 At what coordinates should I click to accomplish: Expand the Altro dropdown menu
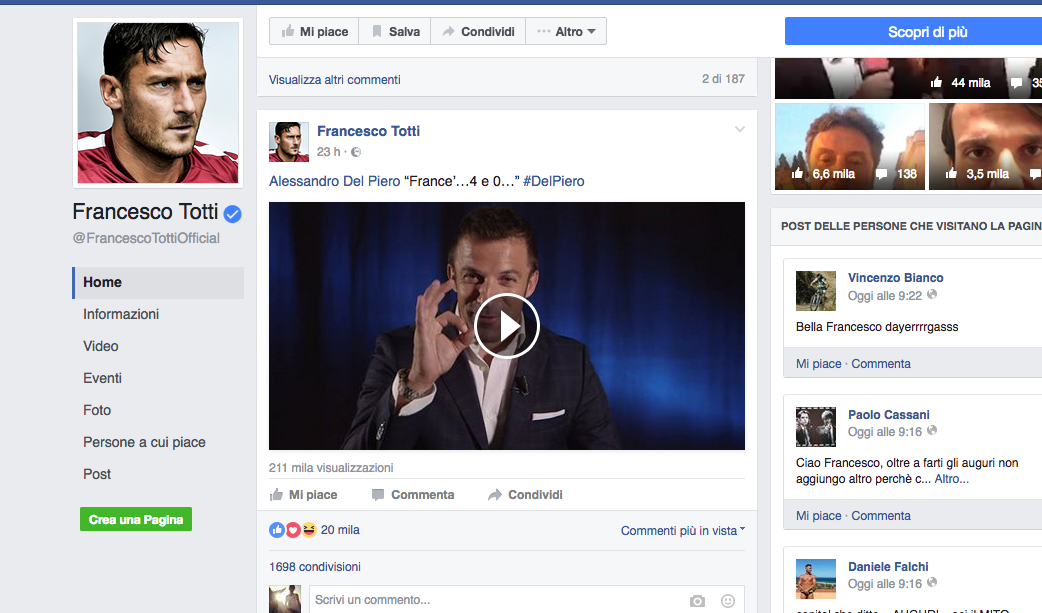point(566,32)
